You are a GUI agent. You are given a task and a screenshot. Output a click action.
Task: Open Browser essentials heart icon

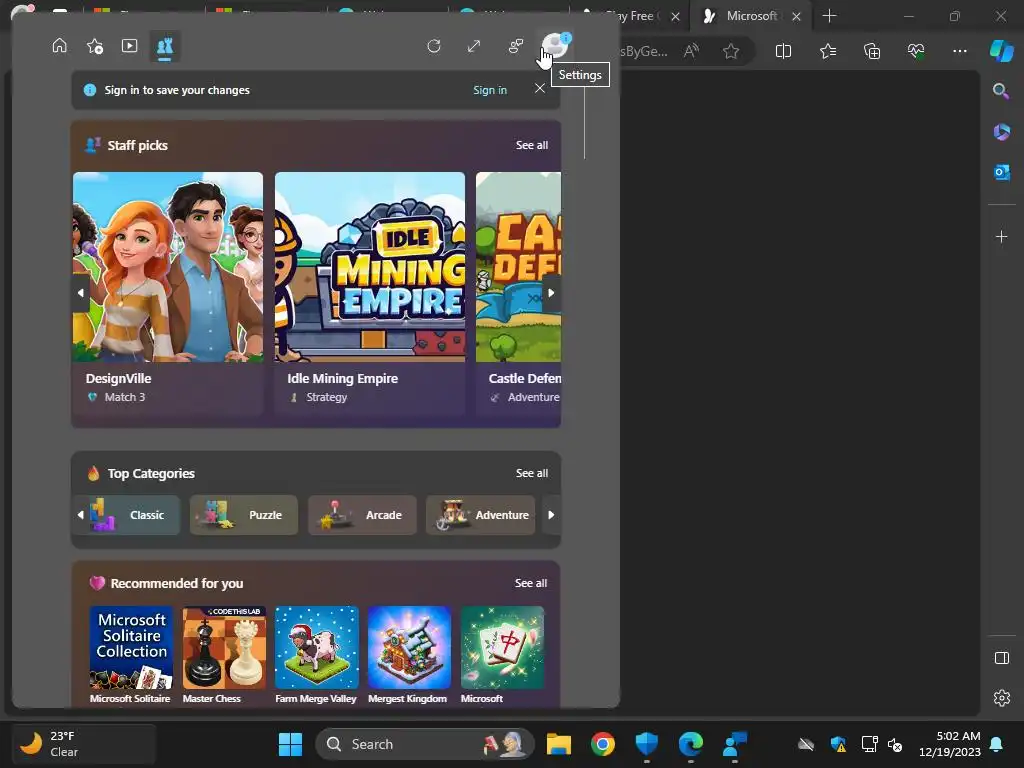tap(916, 51)
